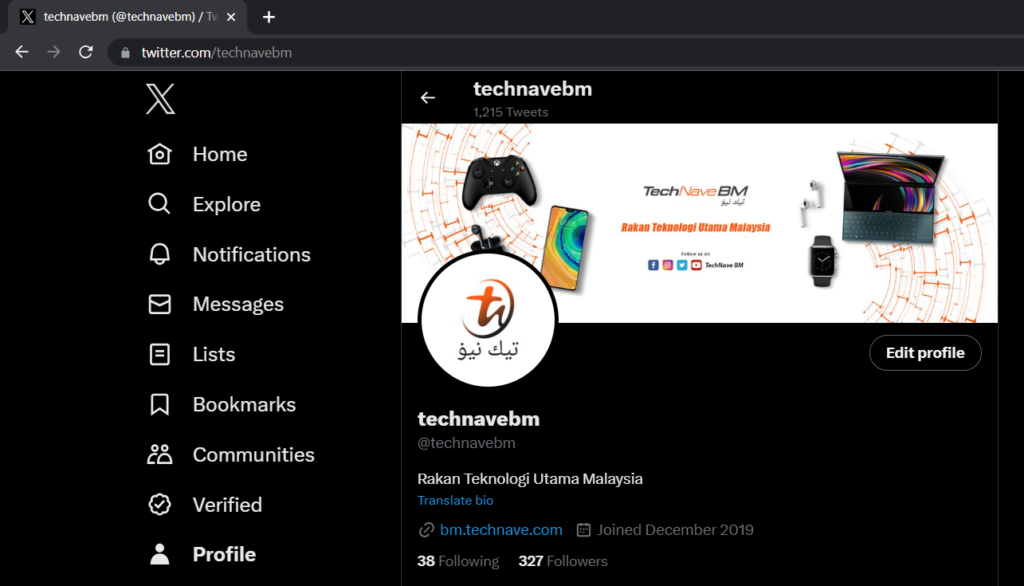1024x586 pixels.
Task: Click the browser back navigation arrow
Action: (21, 52)
